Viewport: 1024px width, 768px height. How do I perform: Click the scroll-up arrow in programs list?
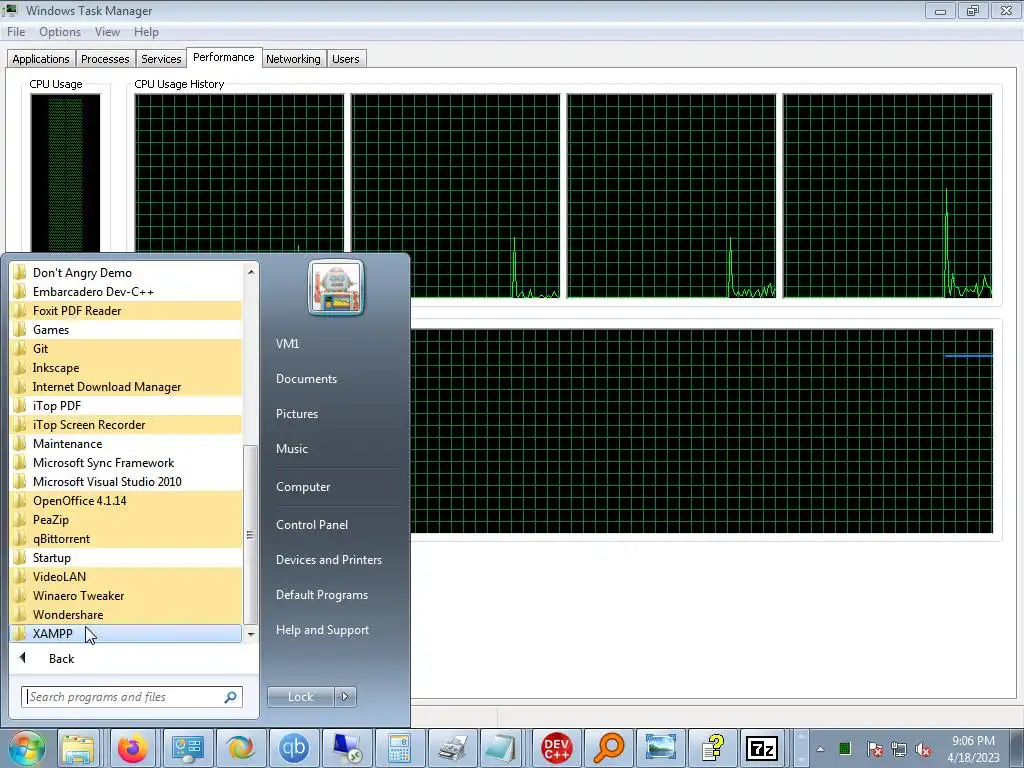point(251,271)
